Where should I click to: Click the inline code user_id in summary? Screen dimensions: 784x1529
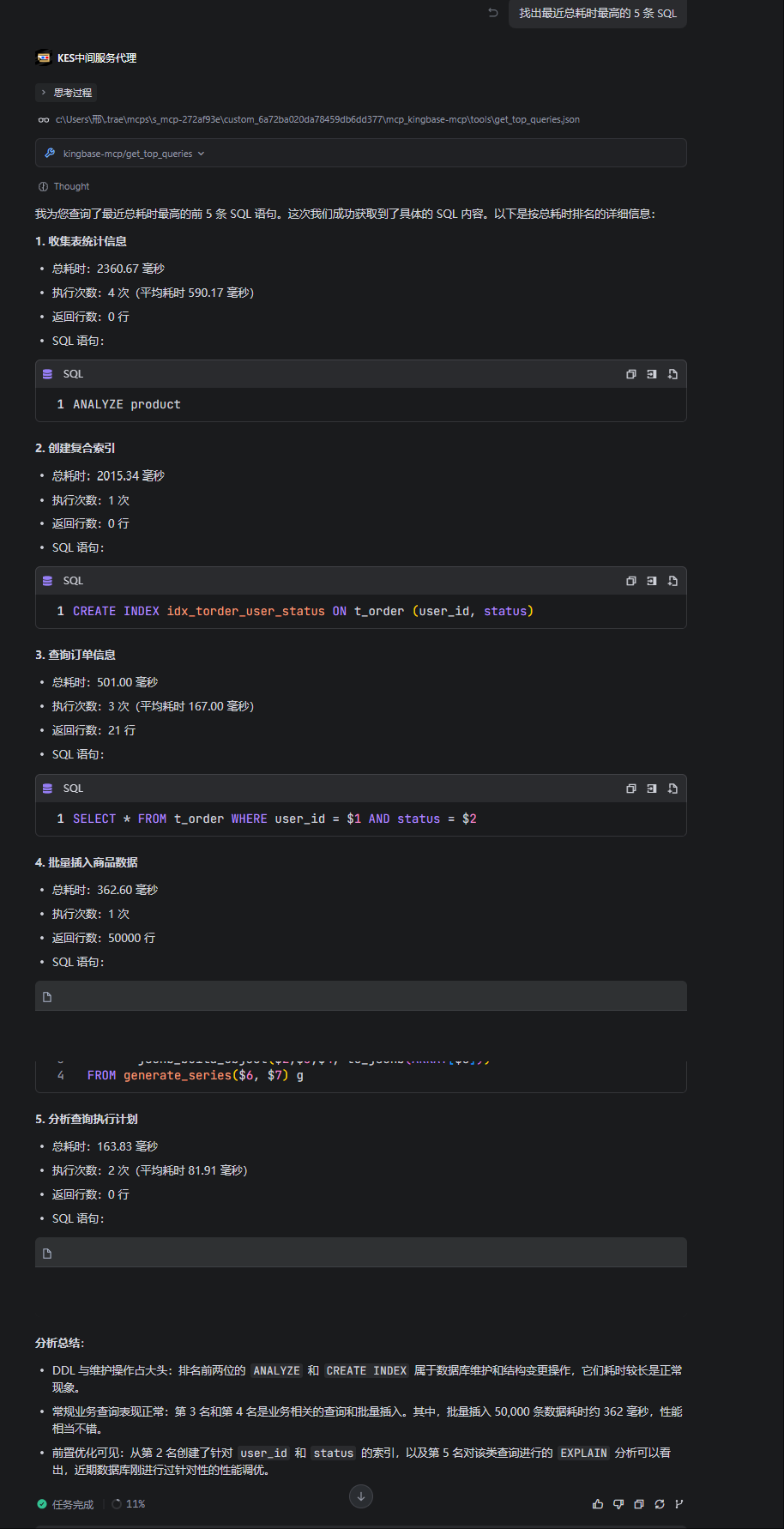(263, 1453)
